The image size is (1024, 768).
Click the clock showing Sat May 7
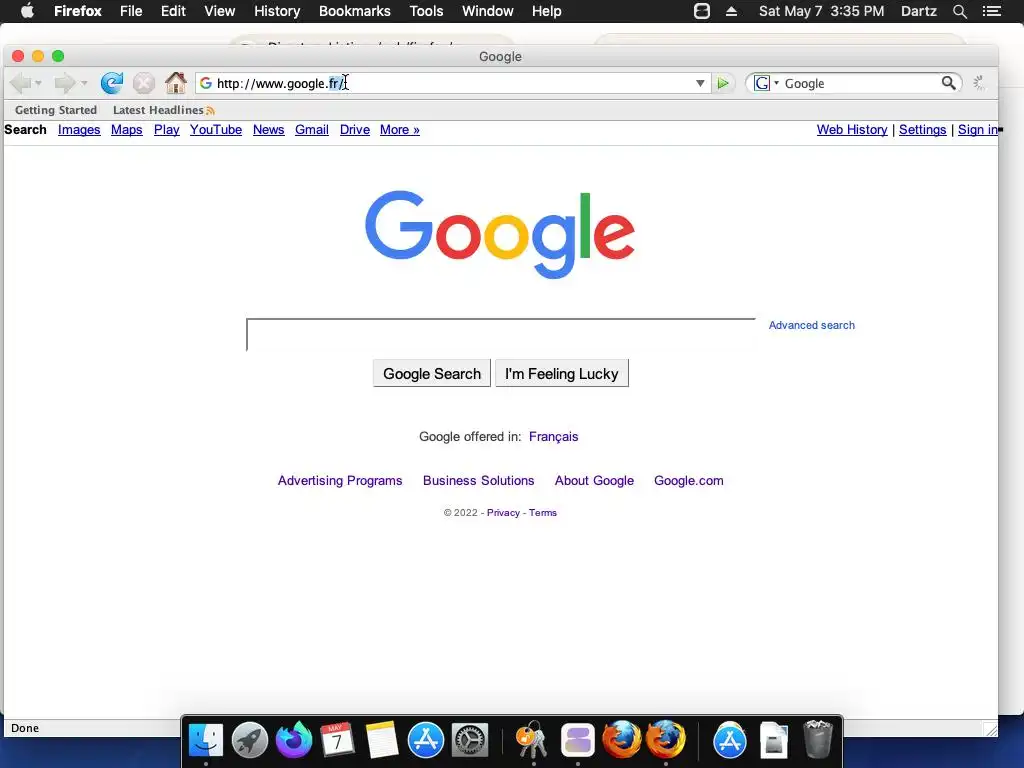coord(822,11)
